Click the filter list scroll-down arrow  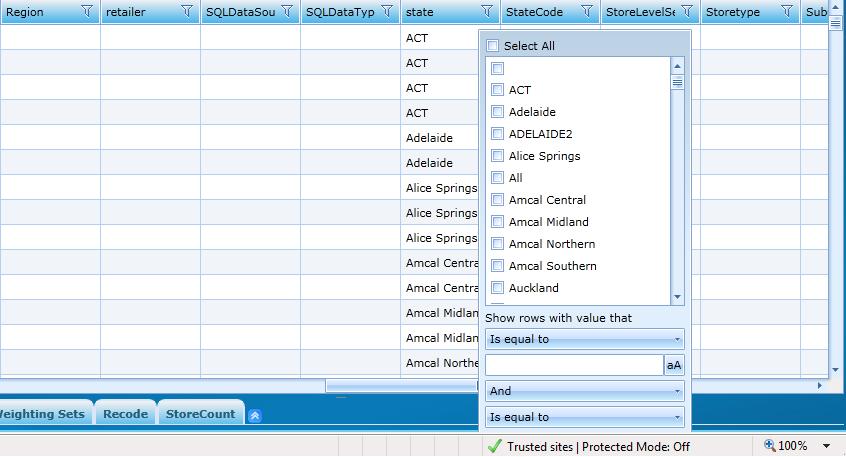pos(677,297)
